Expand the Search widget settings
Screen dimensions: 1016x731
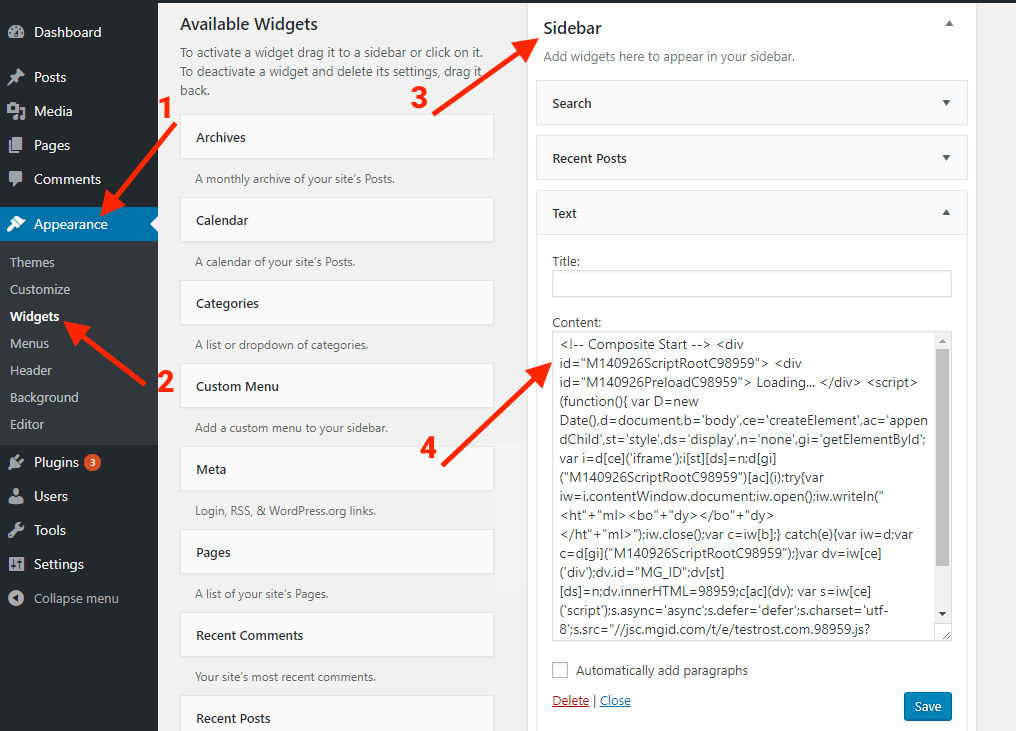pos(946,103)
